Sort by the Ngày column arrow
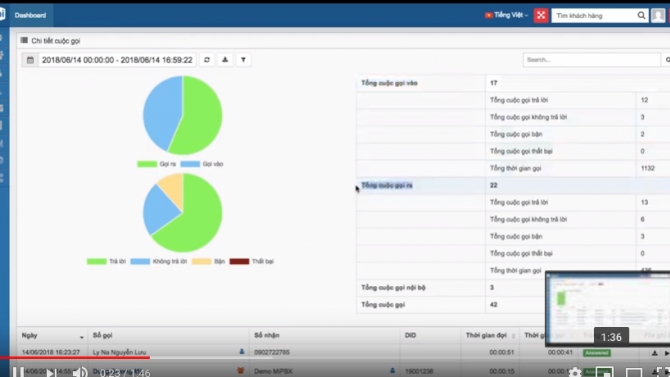This screenshot has width=670, height=377. (82, 337)
